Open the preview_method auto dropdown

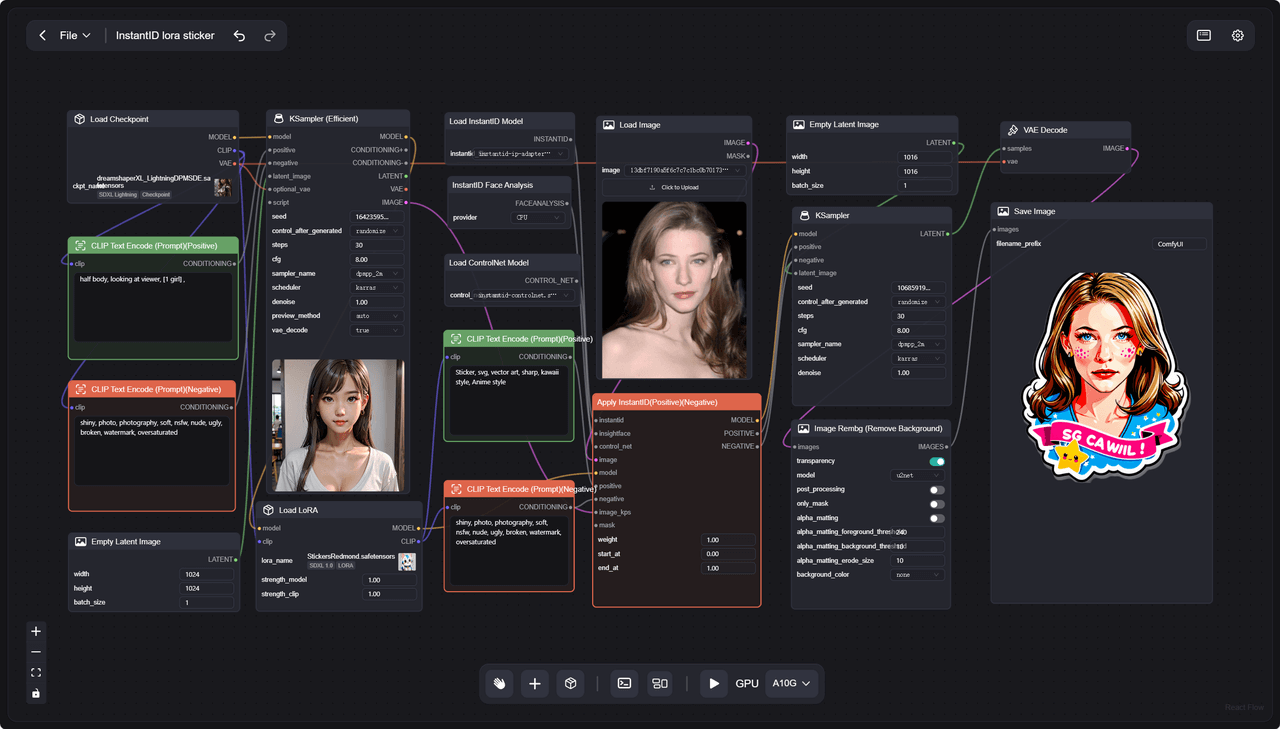coord(377,316)
